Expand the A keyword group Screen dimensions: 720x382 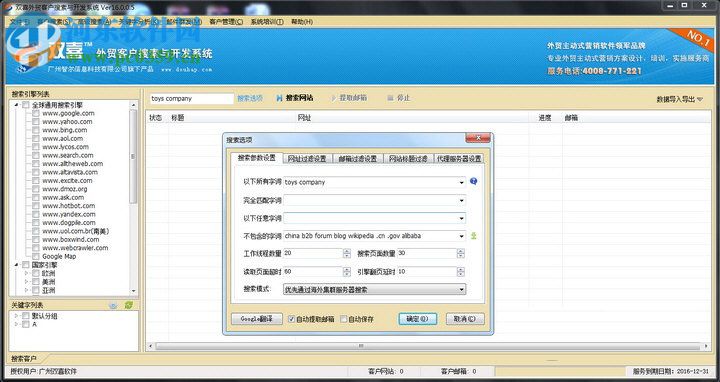(x=17, y=324)
